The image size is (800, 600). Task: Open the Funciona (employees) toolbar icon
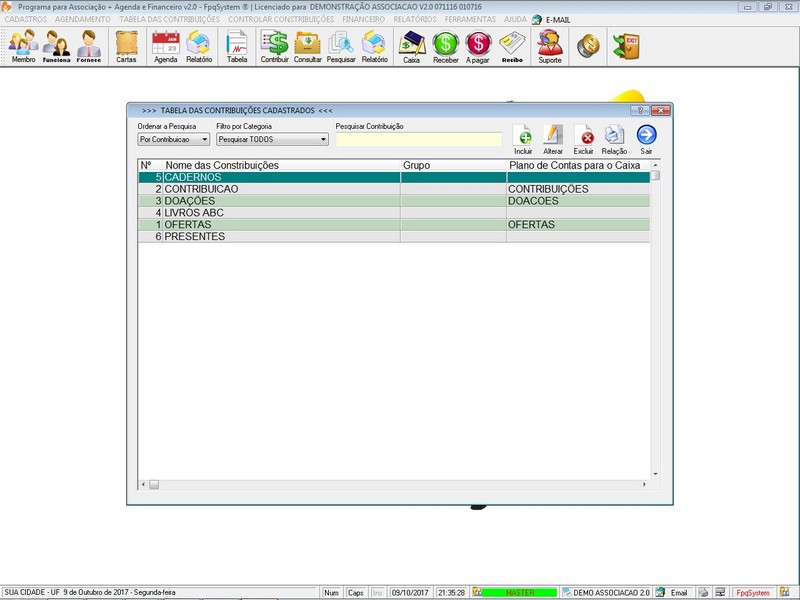pyautogui.click(x=56, y=46)
